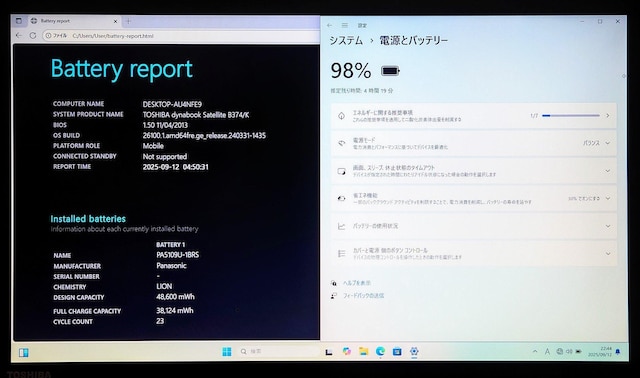
Task: Expand the screen and sleep timeout section
Action: pos(608,171)
